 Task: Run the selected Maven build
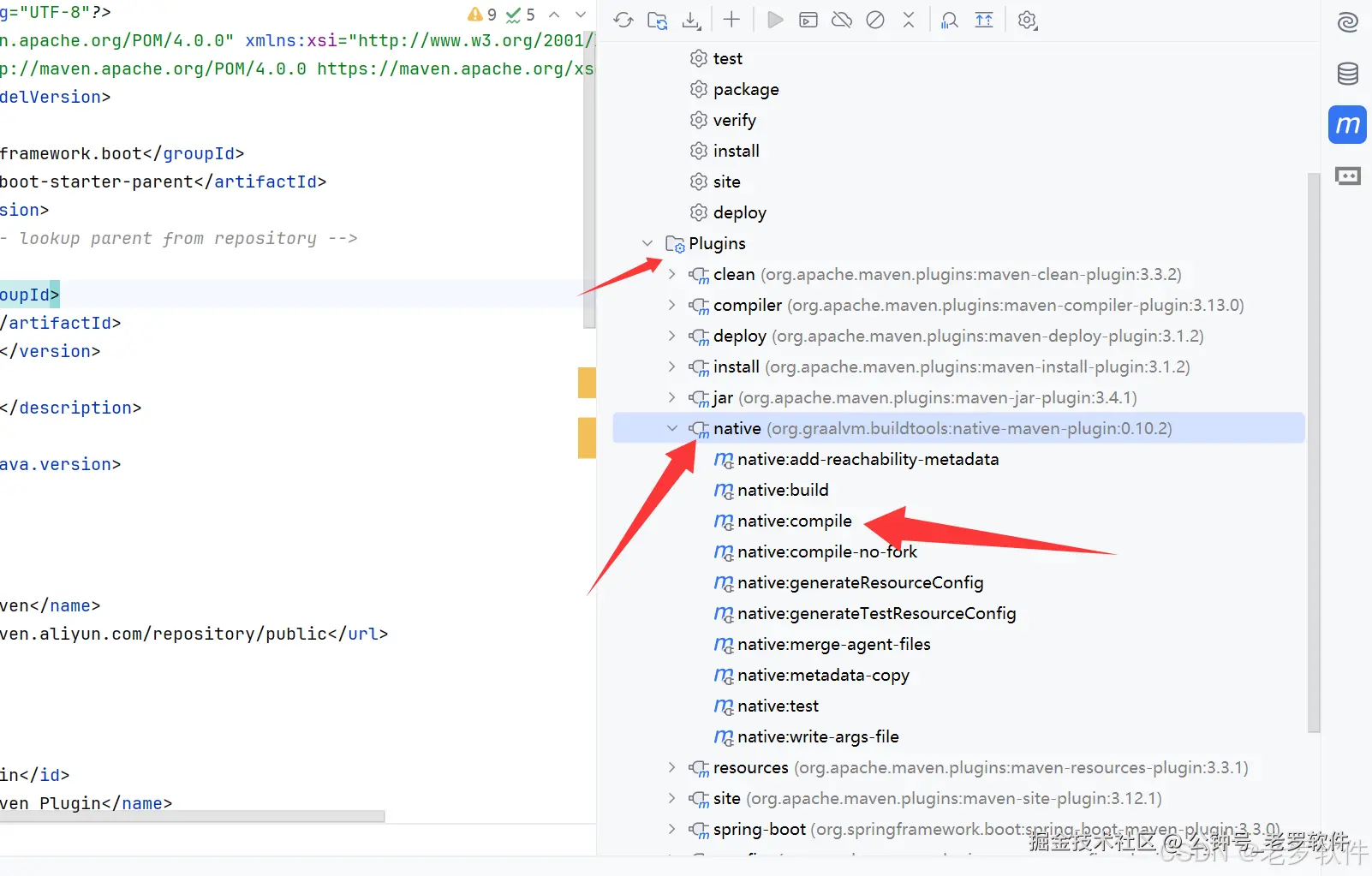(x=775, y=20)
